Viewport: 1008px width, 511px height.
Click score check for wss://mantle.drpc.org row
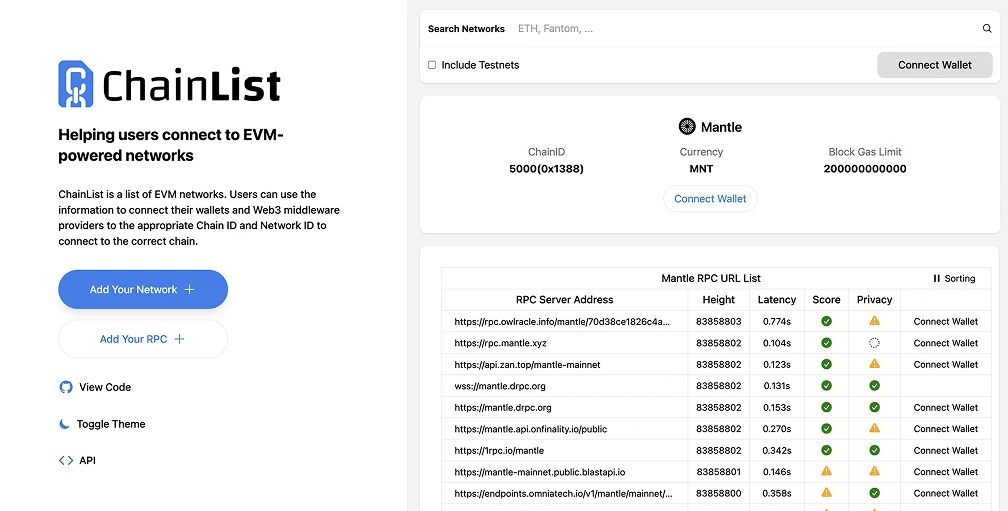pyautogui.click(x=826, y=386)
